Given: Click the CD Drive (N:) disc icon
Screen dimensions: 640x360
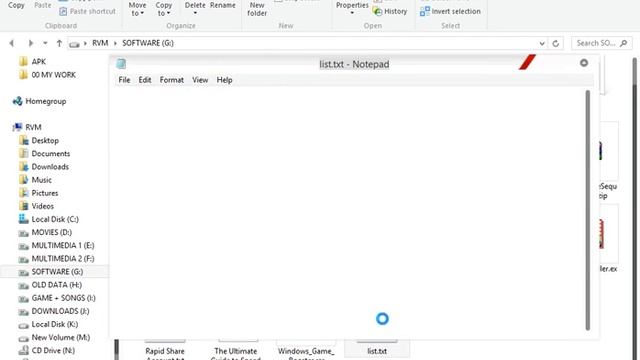Looking at the screenshot, I should coord(24,351).
